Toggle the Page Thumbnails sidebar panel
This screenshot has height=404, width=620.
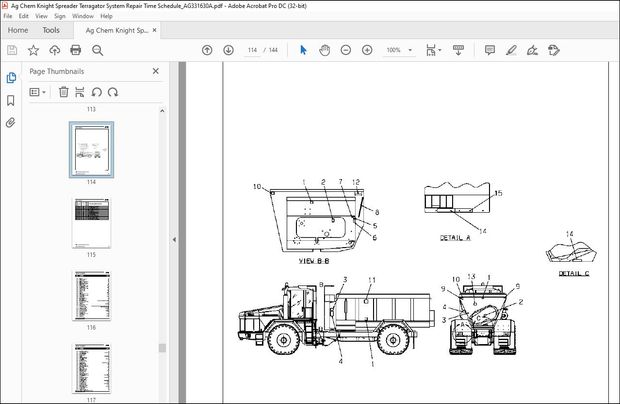(x=11, y=77)
